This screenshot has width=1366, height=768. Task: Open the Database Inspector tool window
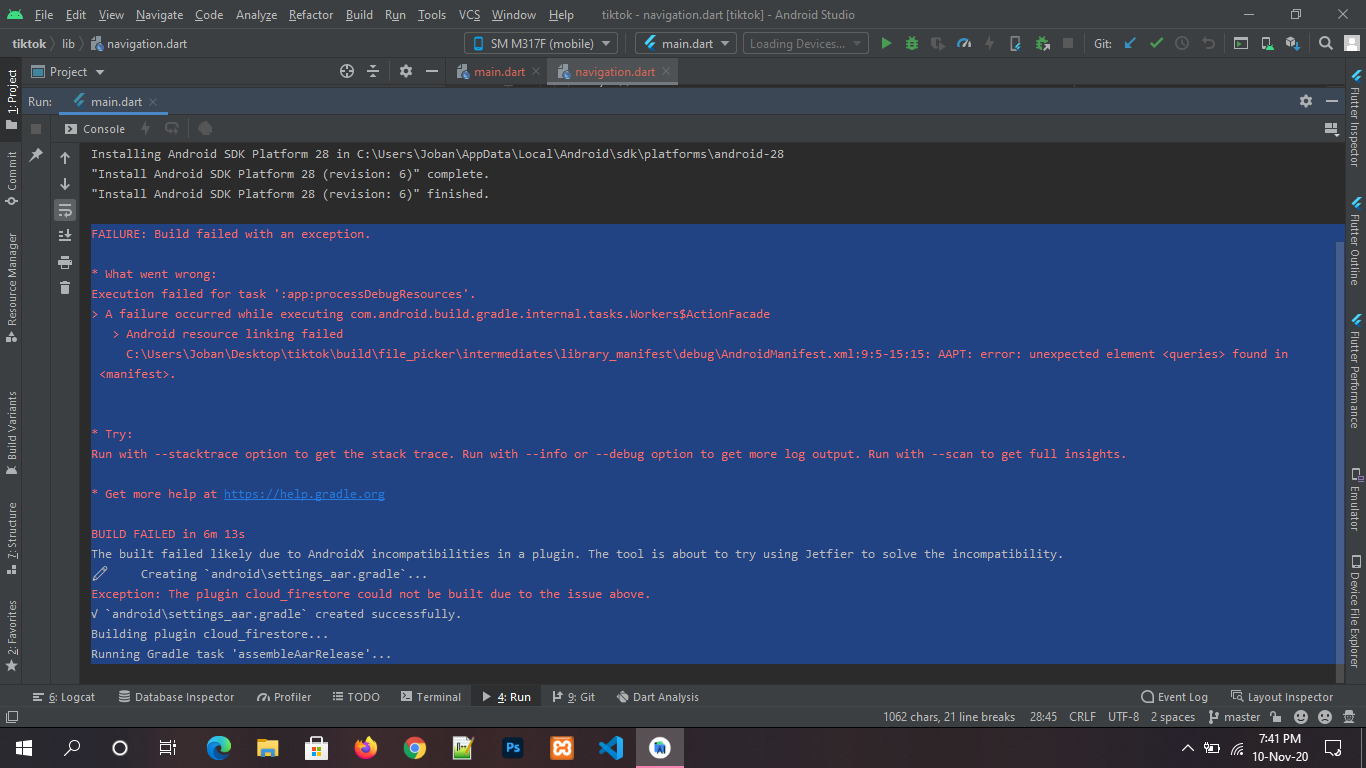tap(176, 697)
